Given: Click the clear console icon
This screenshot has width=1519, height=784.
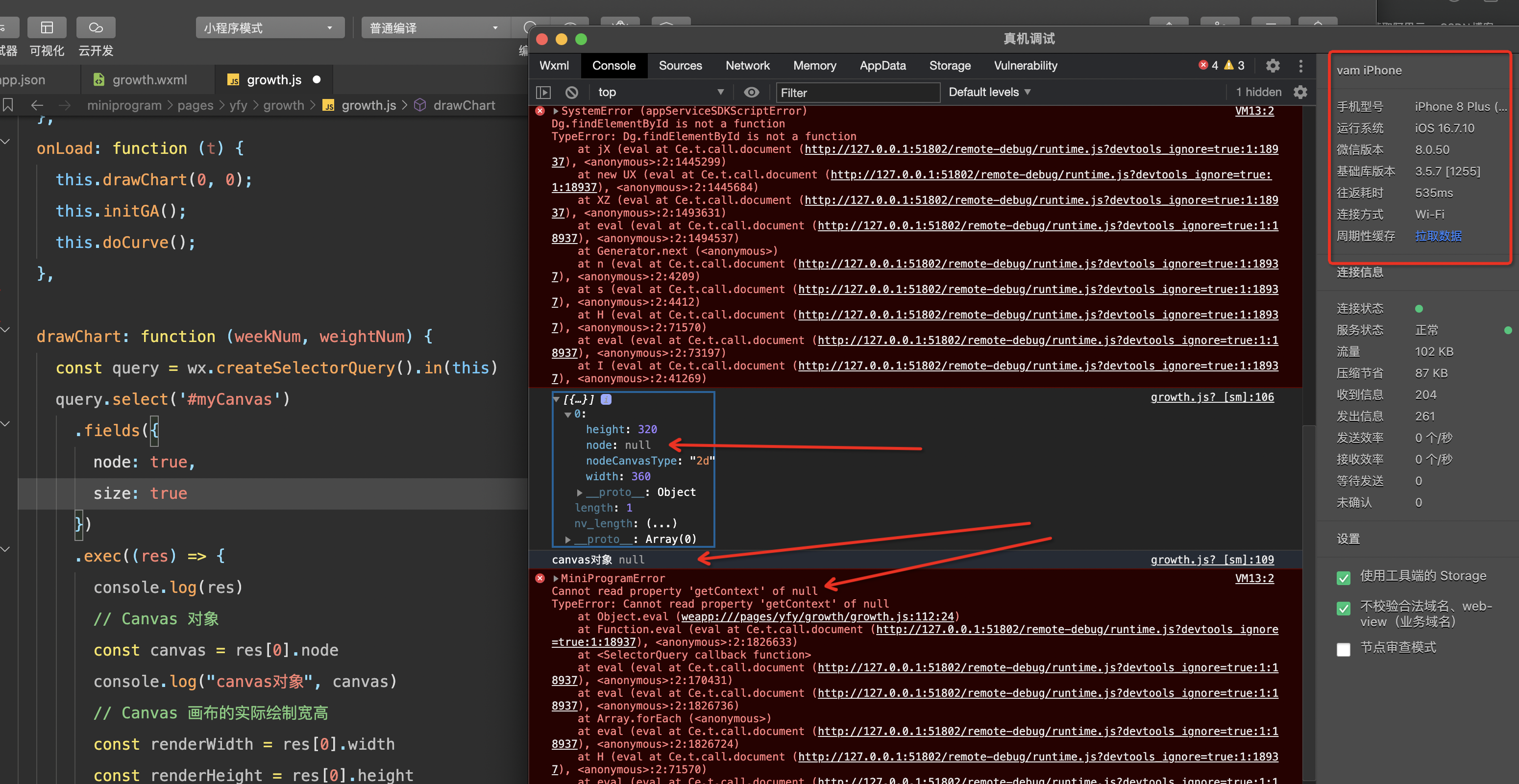Looking at the screenshot, I should pyautogui.click(x=571, y=93).
